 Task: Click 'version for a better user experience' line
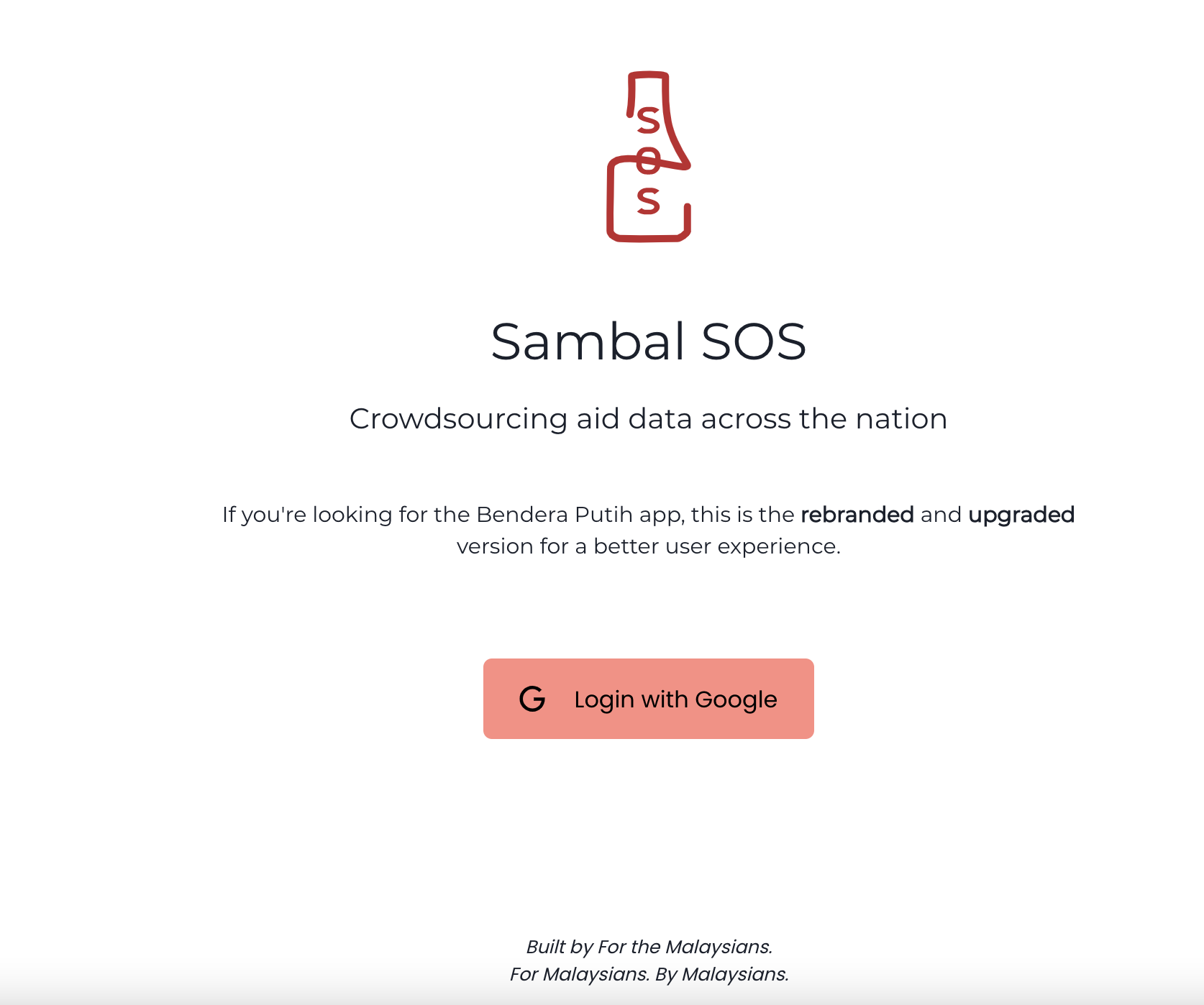tap(649, 546)
